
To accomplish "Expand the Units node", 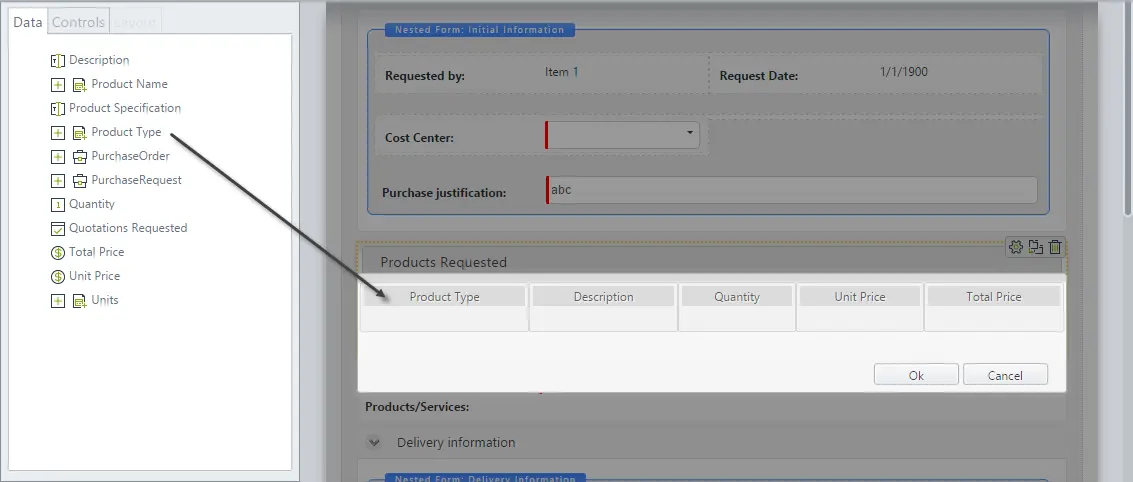I will (x=58, y=301).
